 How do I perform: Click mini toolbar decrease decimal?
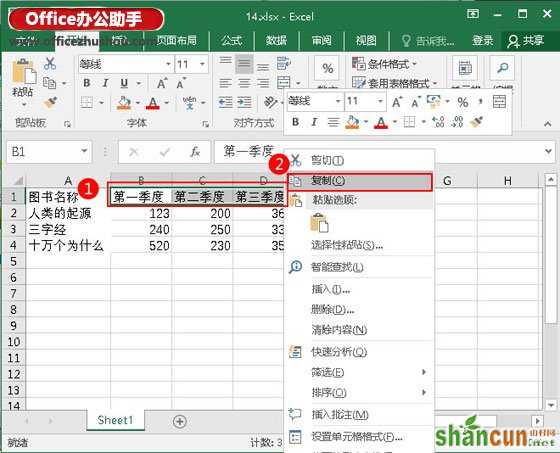click(x=457, y=122)
